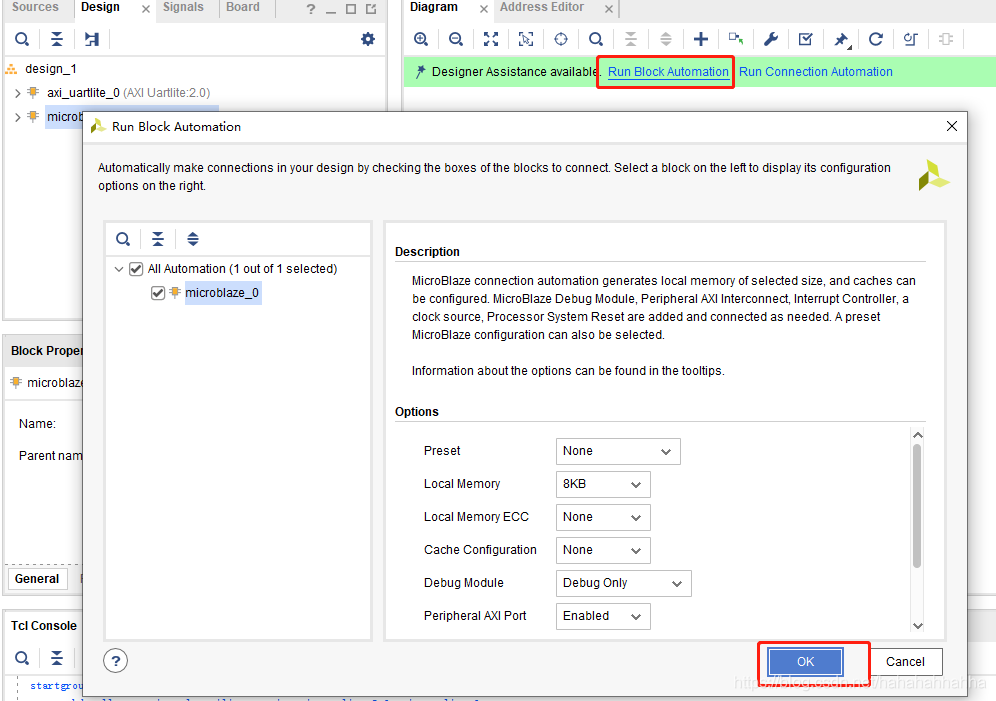Image resolution: width=996 pixels, height=701 pixels.
Task: Click Run Connection Automation link
Action: [816, 72]
